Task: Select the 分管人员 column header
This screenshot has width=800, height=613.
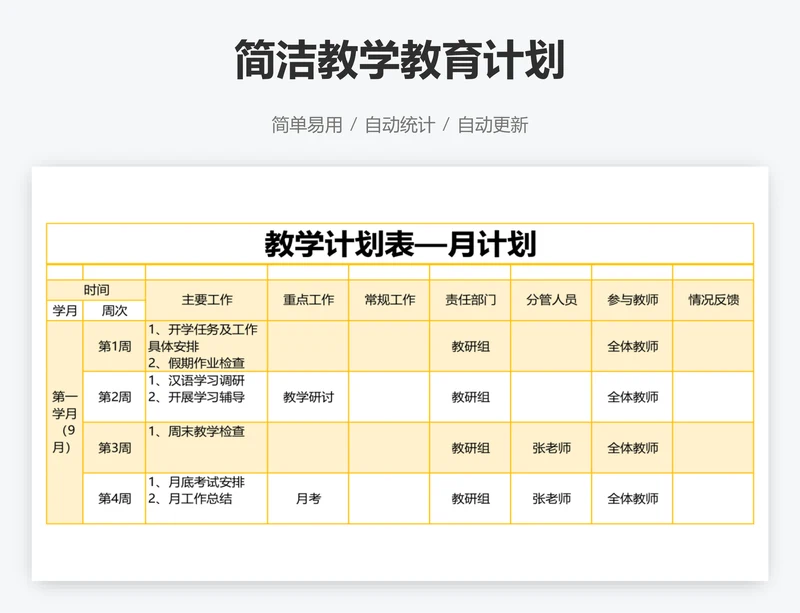Action: [x=552, y=300]
